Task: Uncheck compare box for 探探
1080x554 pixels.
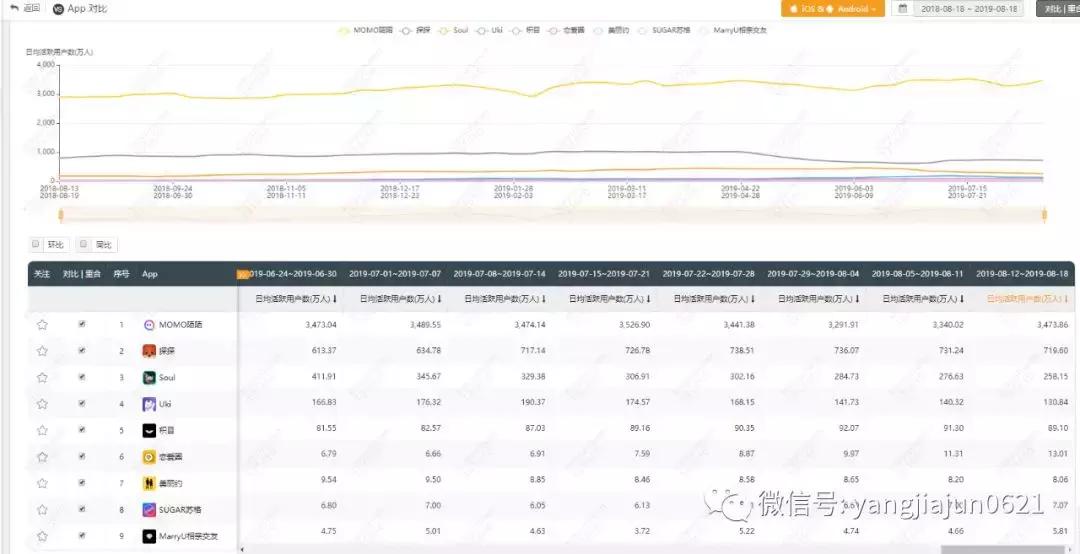Action: pos(82,350)
